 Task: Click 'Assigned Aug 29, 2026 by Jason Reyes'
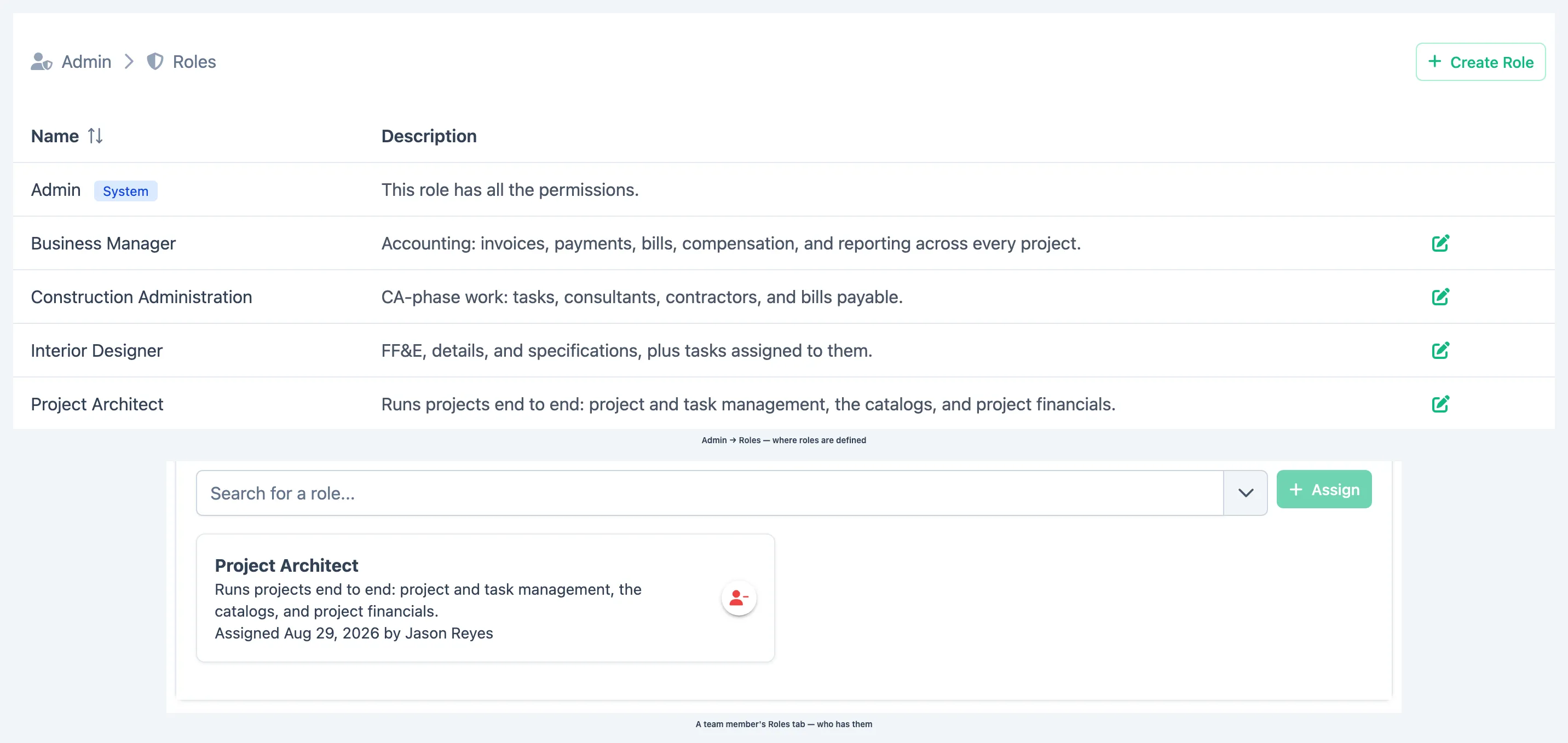354,633
